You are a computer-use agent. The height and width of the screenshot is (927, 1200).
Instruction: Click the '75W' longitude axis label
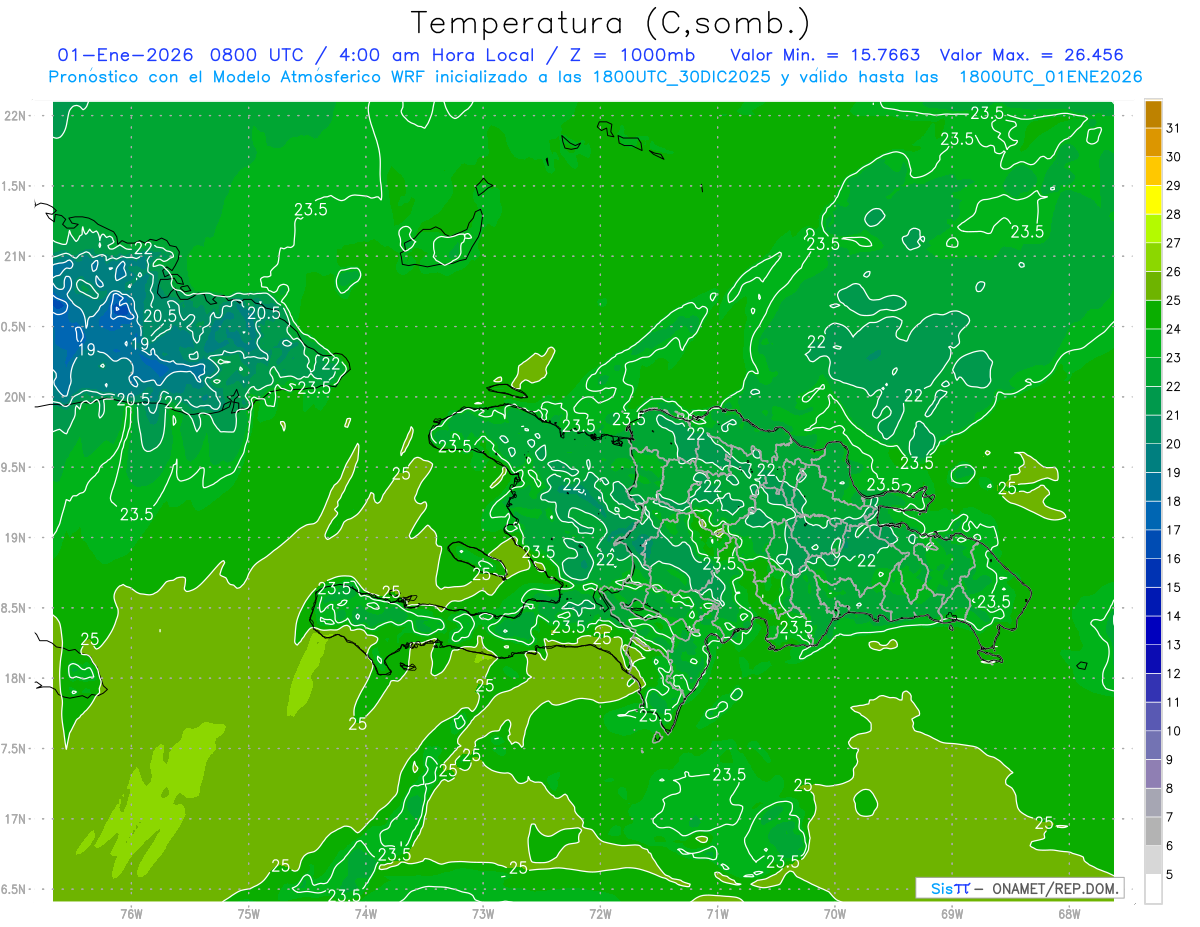(249, 913)
